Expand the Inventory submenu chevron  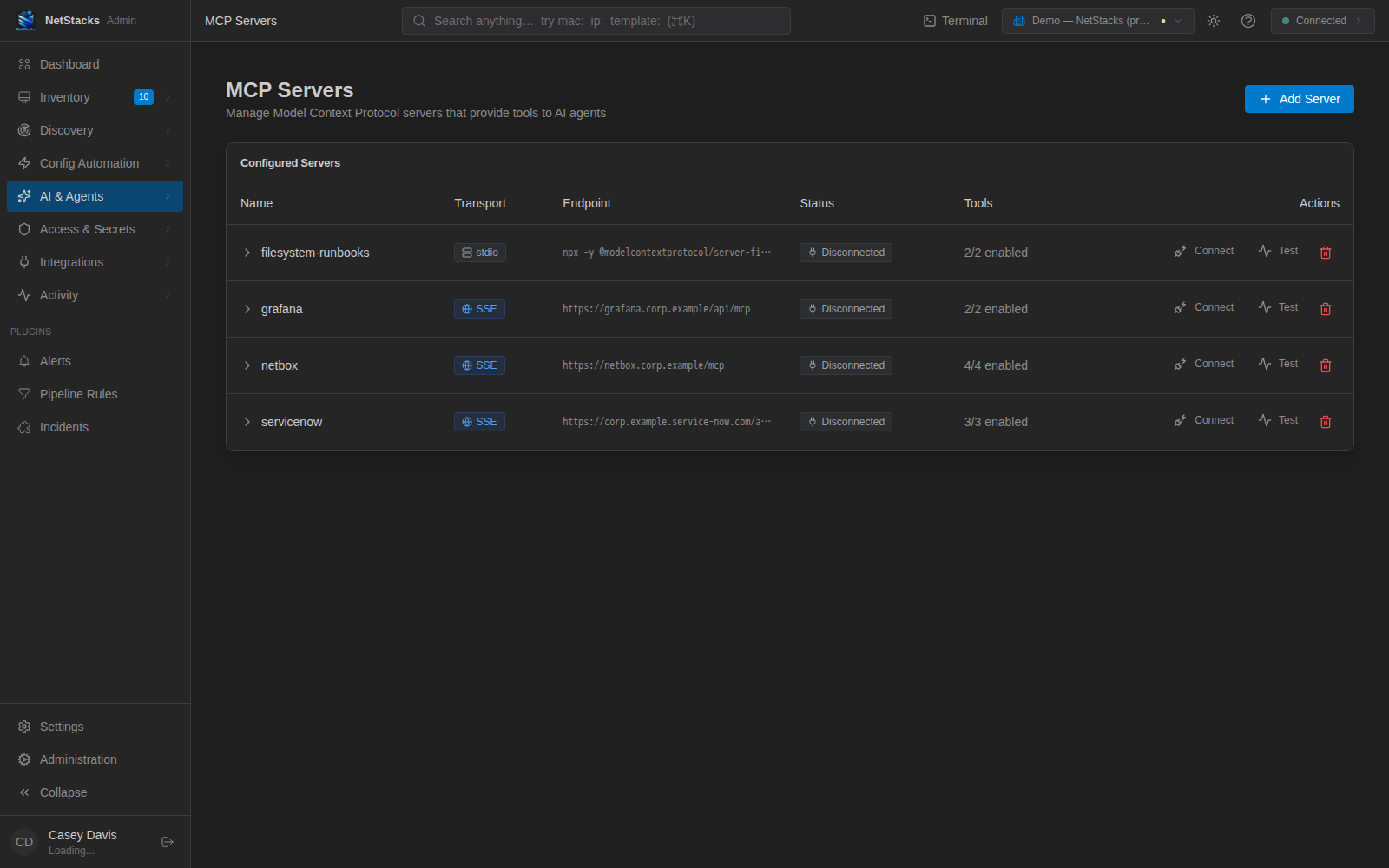pyautogui.click(x=168, y=97)
